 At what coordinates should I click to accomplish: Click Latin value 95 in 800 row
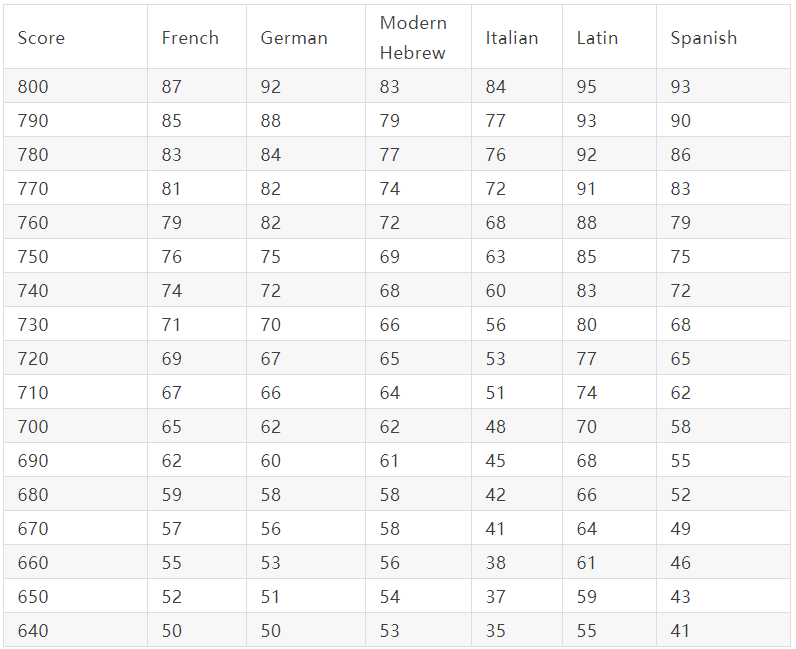(586, 86)
